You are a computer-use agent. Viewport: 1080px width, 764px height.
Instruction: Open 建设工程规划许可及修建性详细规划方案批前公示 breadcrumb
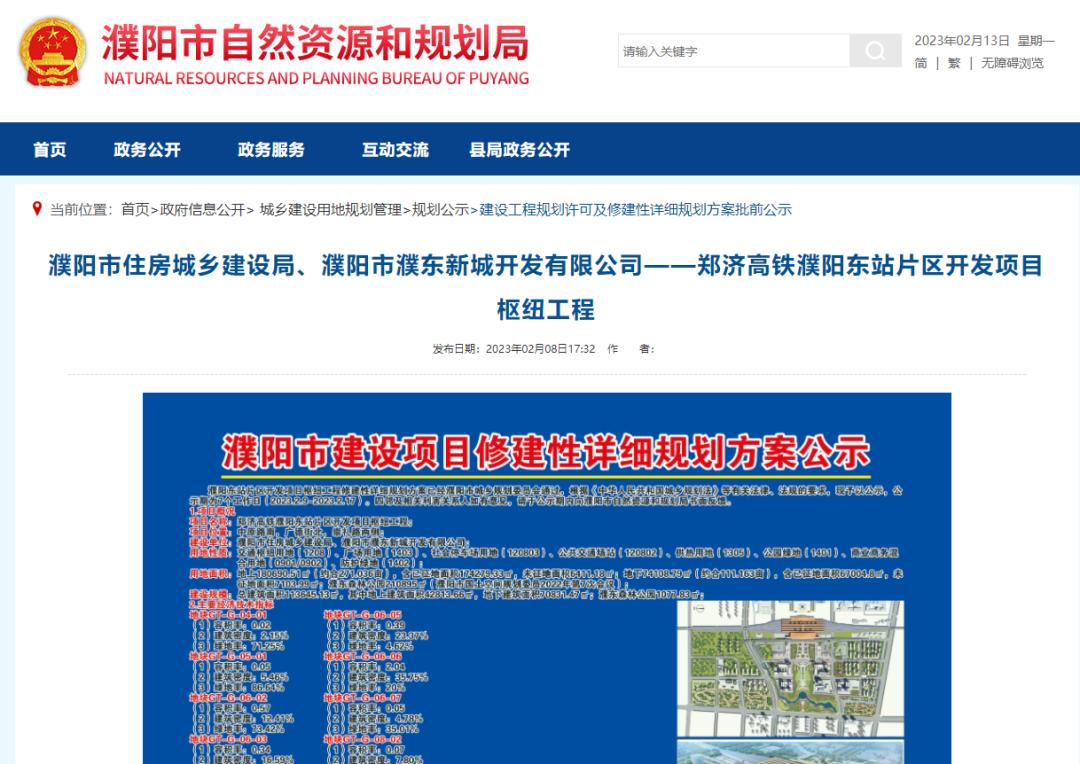(x=635, y=209)
